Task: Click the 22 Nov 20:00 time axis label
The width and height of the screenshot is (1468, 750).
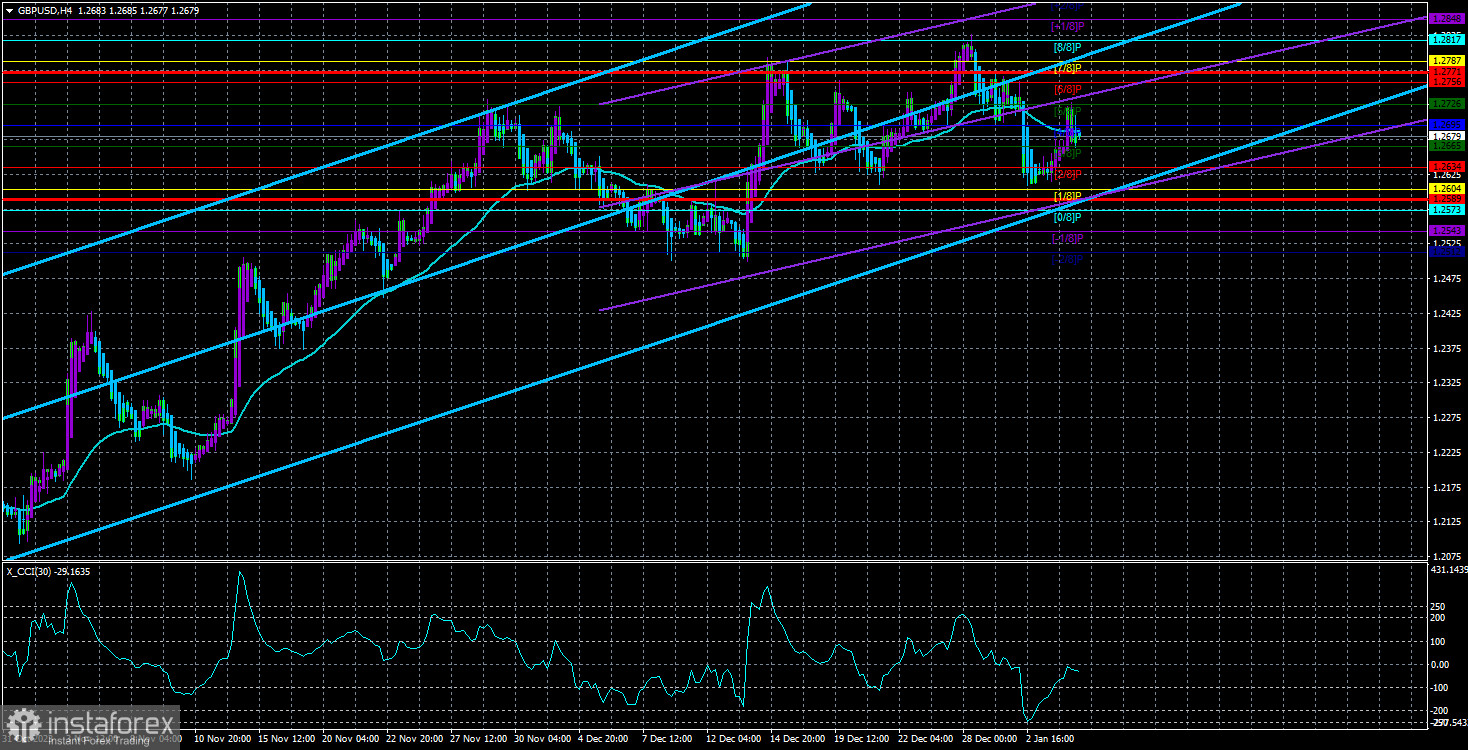Action: point(415,739)
